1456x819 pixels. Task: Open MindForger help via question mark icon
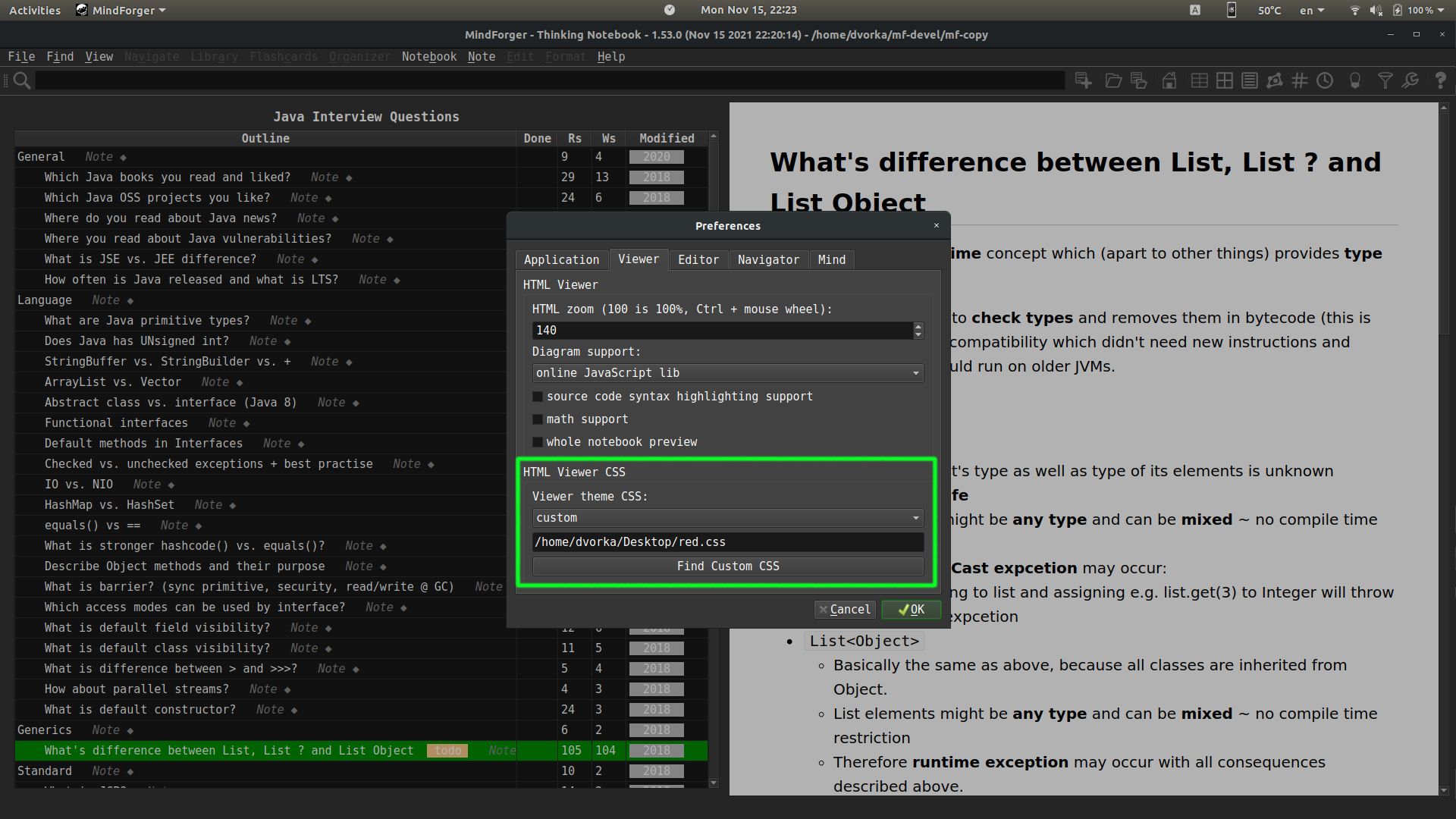pyautogui.click(x=1442, y=80)
